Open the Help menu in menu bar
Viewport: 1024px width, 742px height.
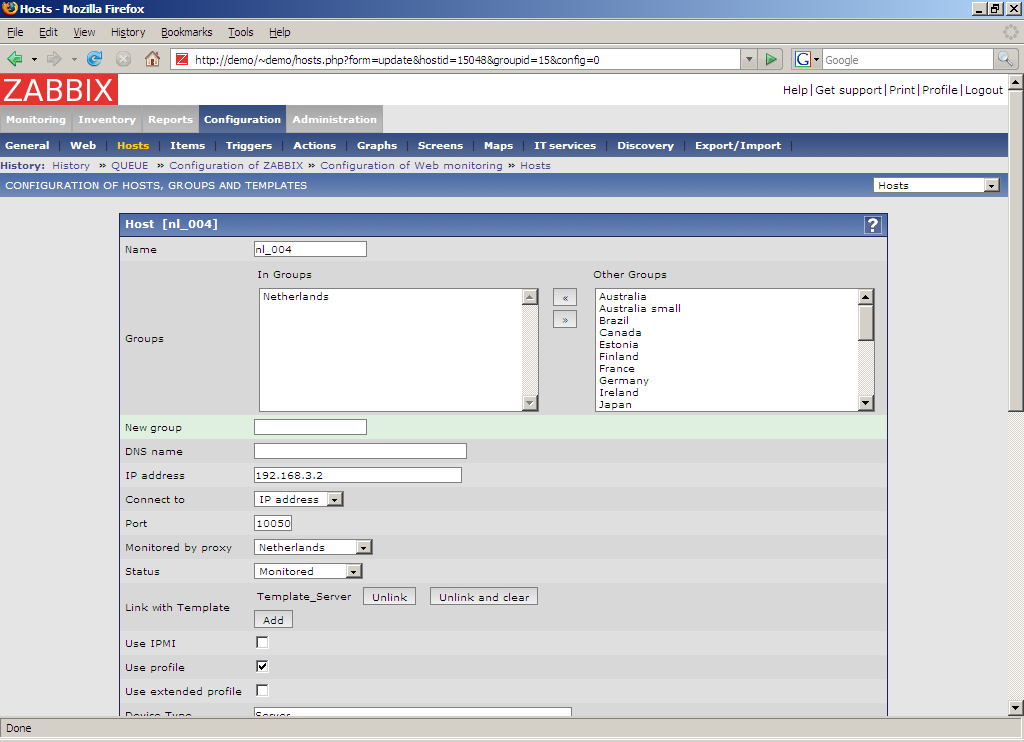(x=280, y=32)
